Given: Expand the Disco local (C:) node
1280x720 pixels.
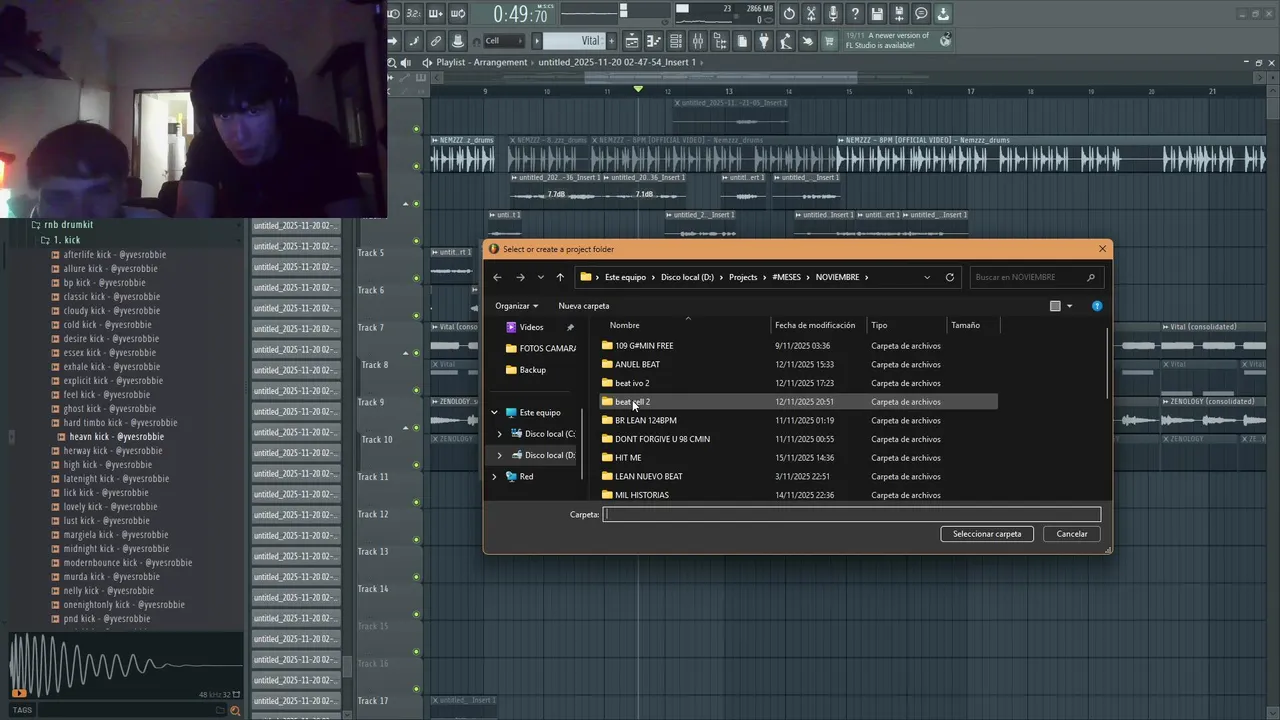Looking at the screenshot, I should (500, 434).
